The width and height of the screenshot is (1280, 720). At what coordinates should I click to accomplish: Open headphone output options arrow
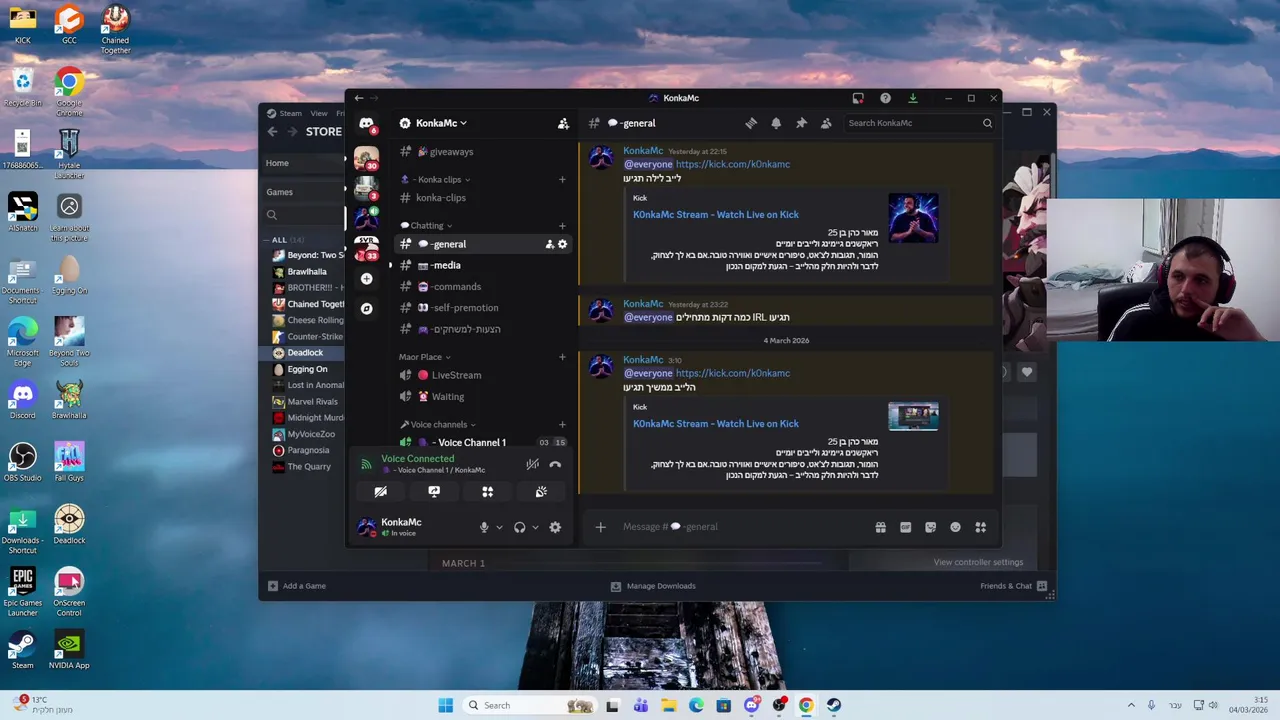click(535, 527)
